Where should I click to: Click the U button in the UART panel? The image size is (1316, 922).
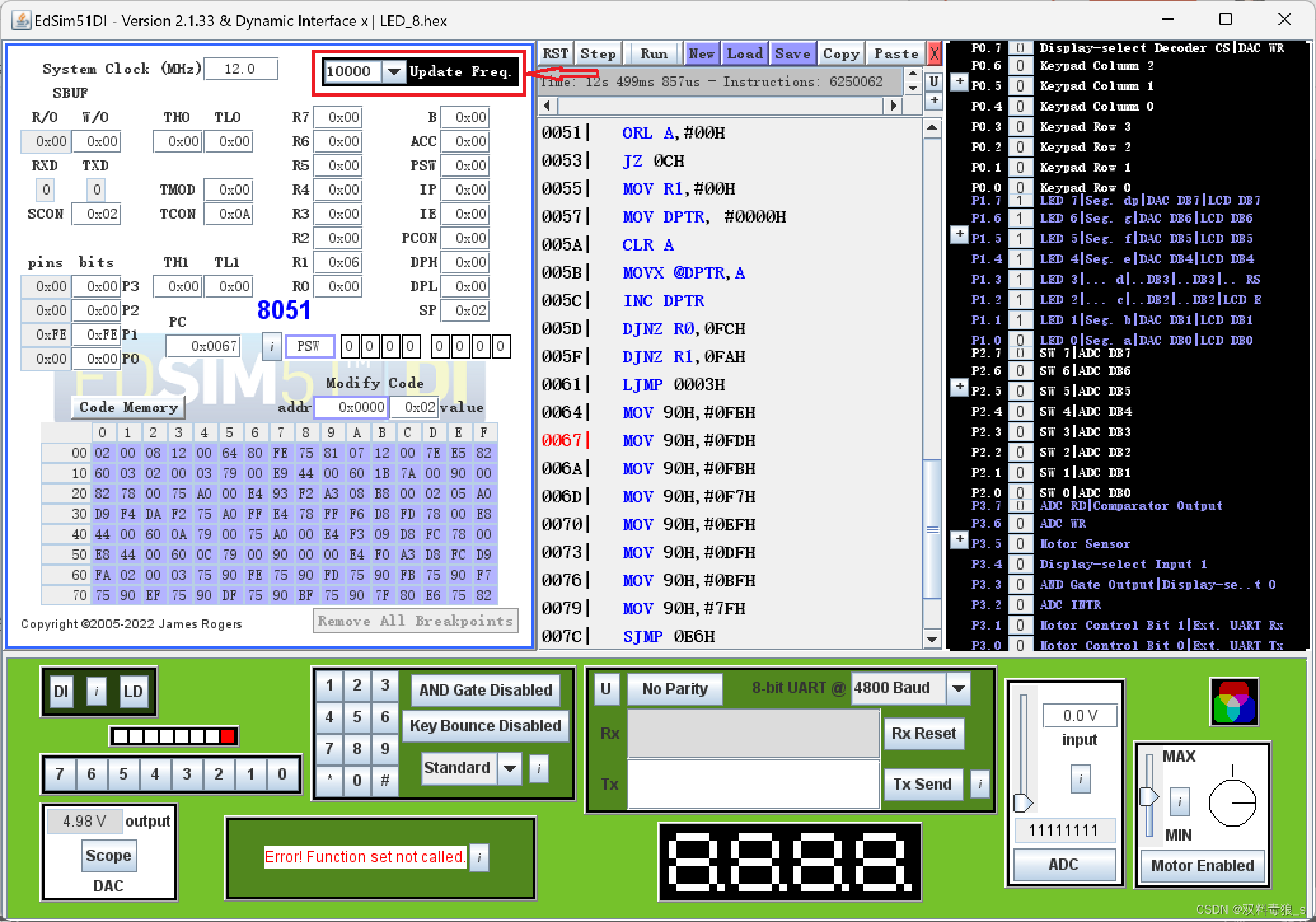[606, 689]
